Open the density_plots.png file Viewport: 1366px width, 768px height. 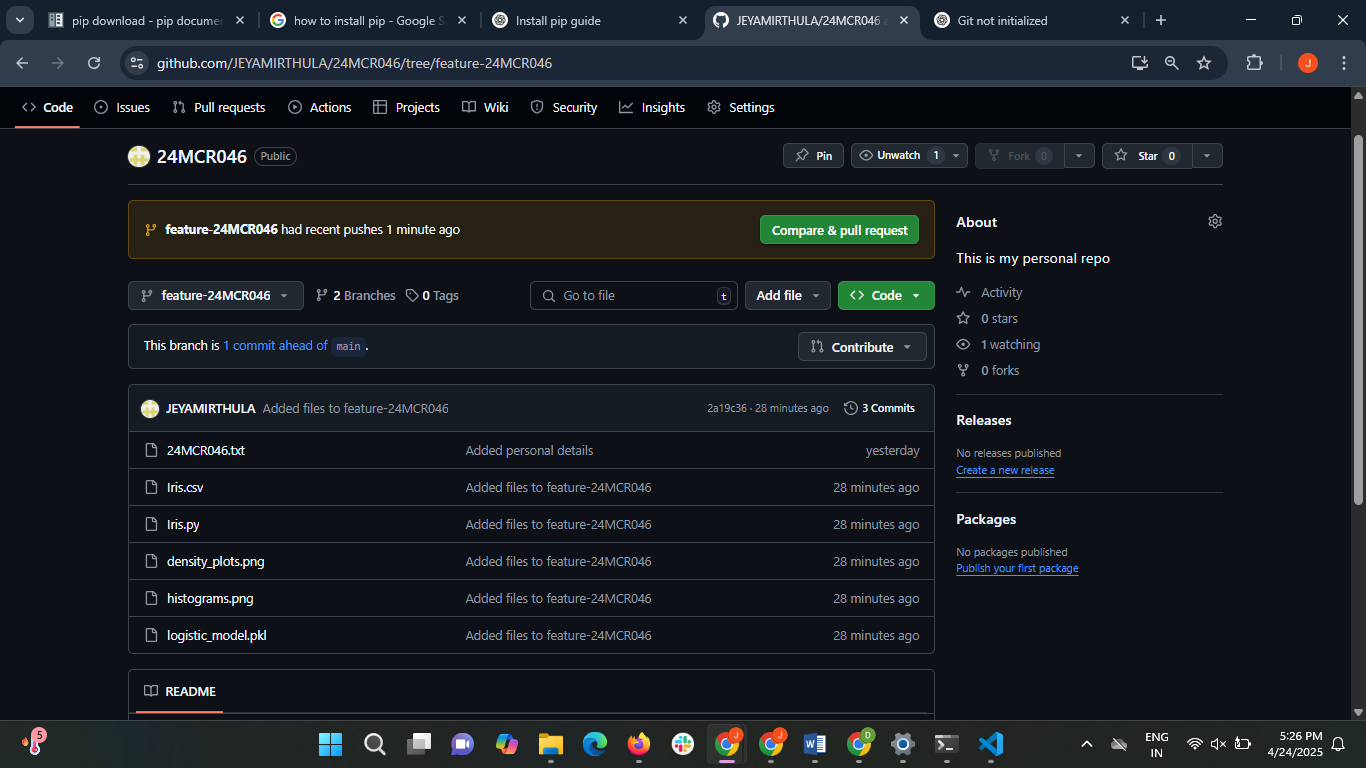(x=215, y=561)
